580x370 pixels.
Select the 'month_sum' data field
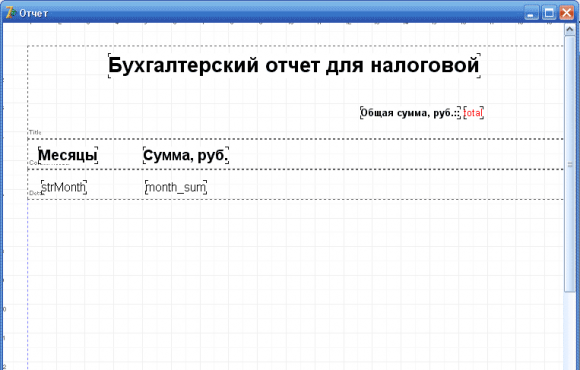(x=176, y=187)
